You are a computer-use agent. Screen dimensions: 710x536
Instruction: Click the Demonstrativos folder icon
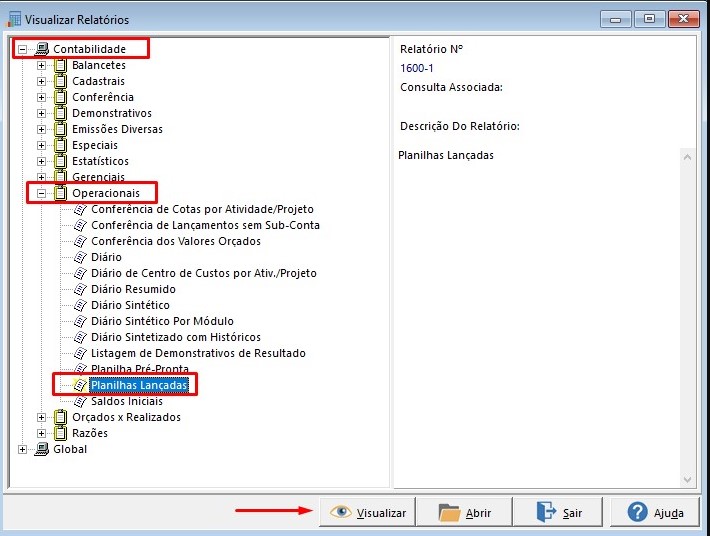coord(61,113)
